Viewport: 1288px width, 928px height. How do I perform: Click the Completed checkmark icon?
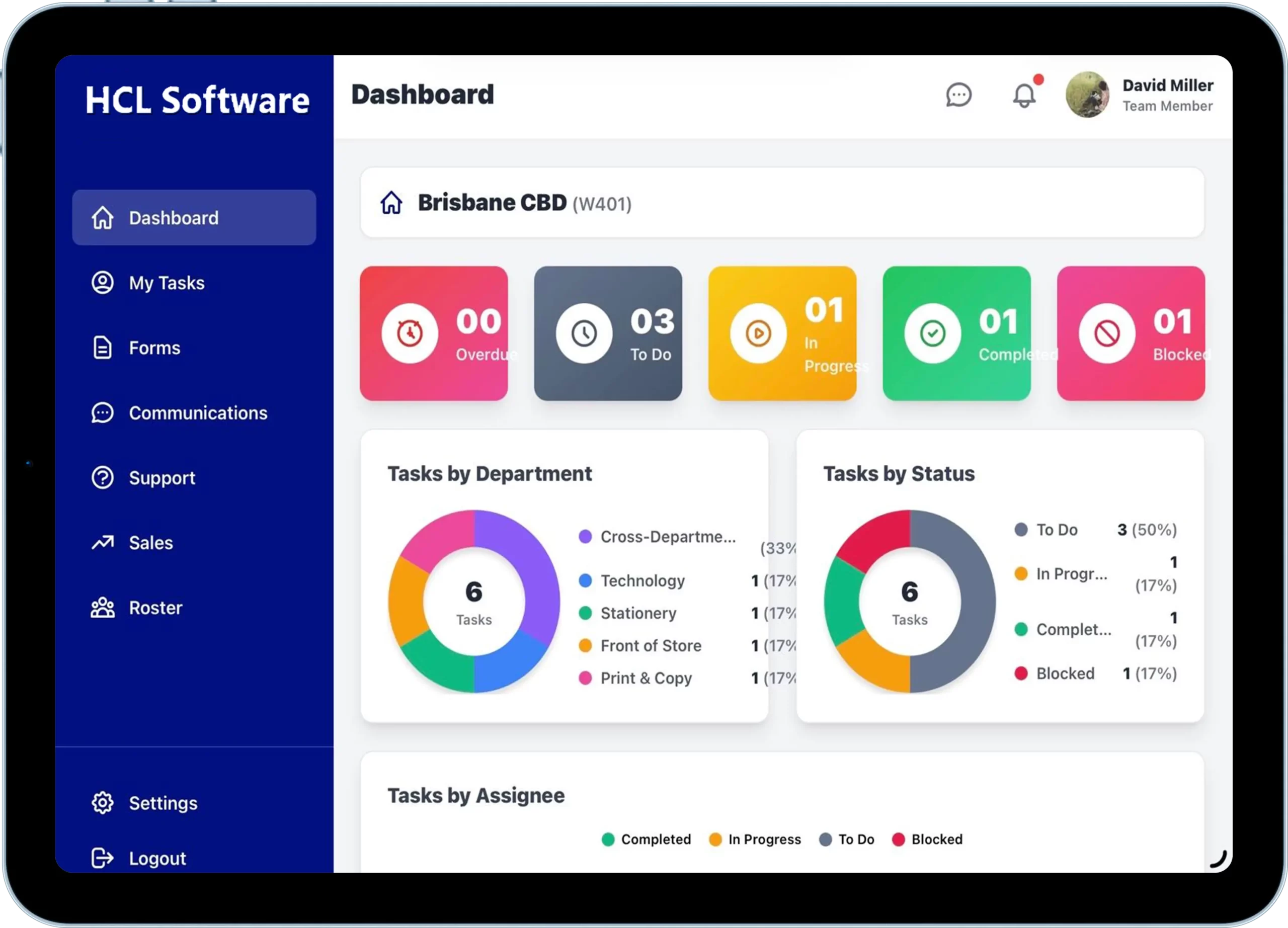click(932, 333)
